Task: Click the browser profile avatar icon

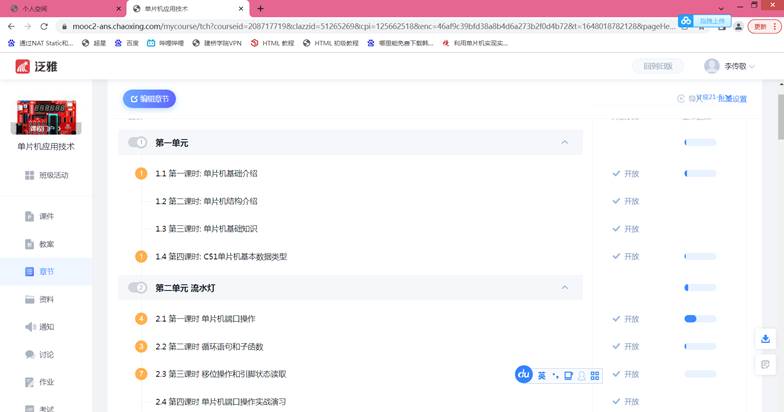Action: pos(738,26)
